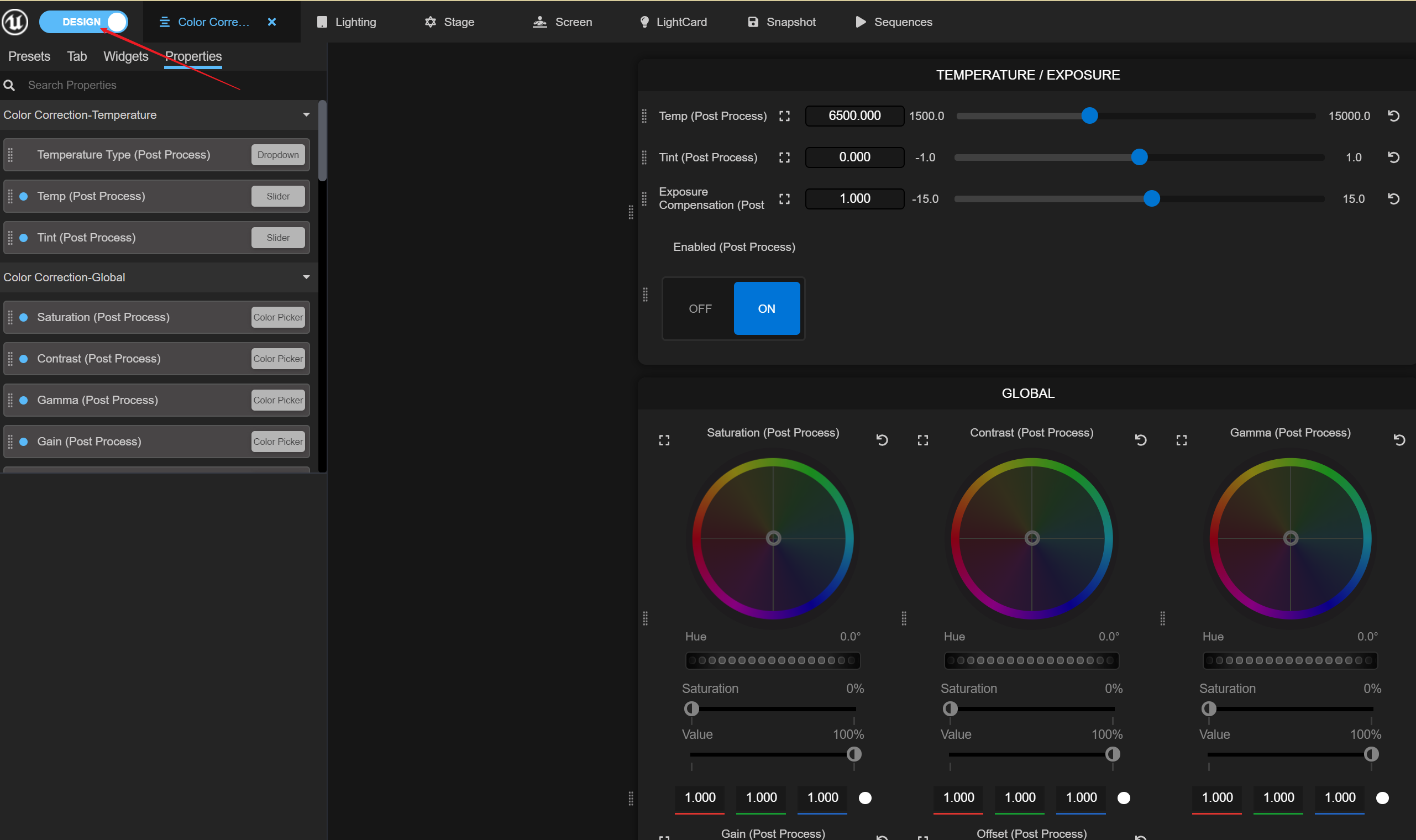Expand the Saturation color wheel to fullscreen
The height and width of the screenshot is (840, 1416).
pos(664,440)
